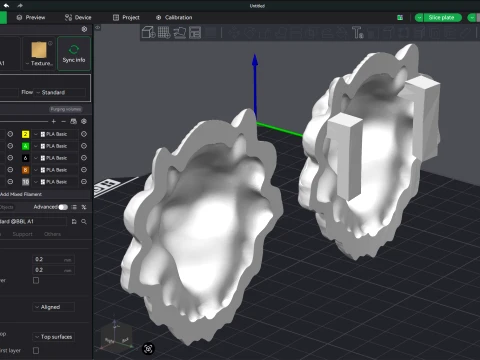This screenshot has width=480, height=360.
Task: Switch to the Project tab
Action: click(126, 18)
